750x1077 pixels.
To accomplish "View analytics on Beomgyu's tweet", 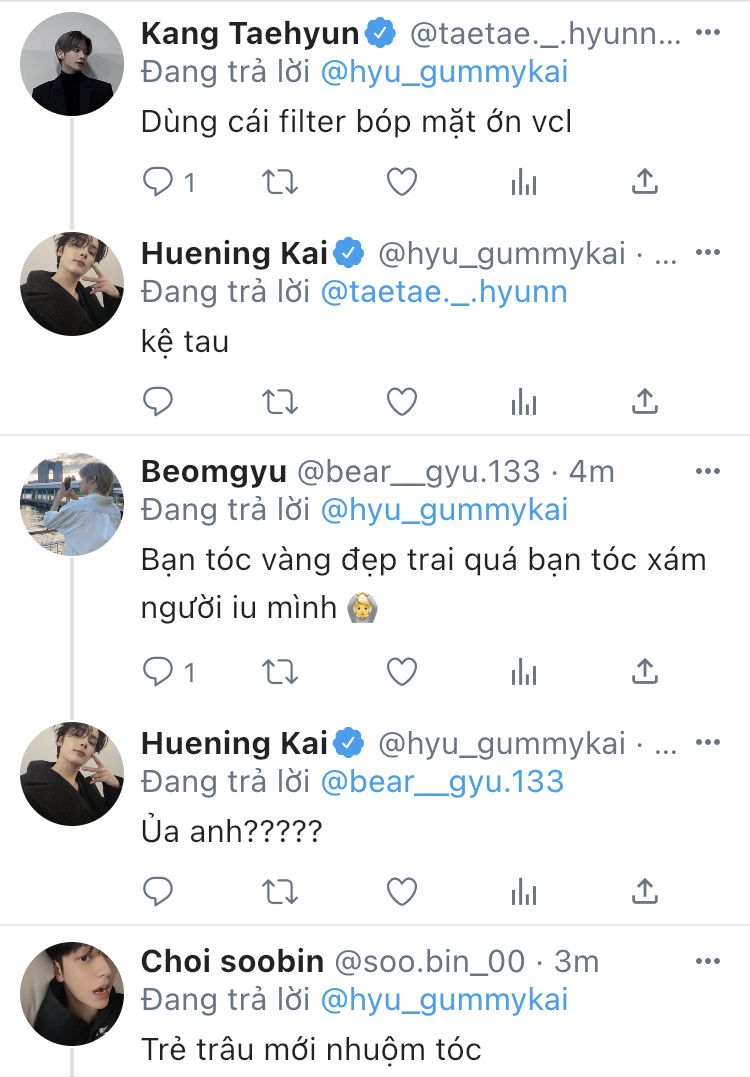I will [524, 671].
